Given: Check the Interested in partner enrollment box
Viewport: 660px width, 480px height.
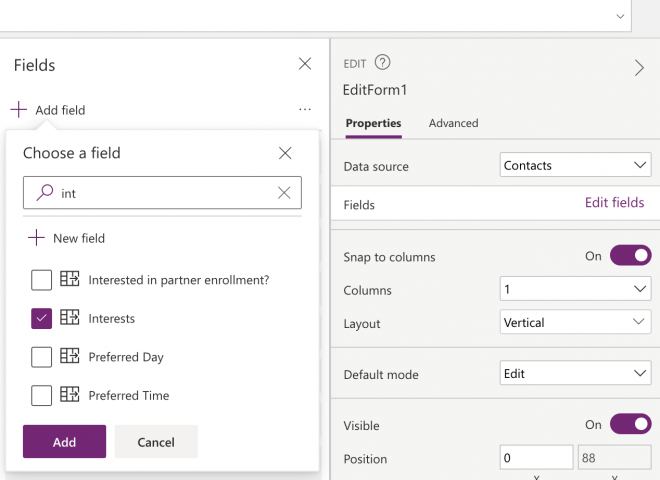Looking at the screenshot, I should coord(41,280).
